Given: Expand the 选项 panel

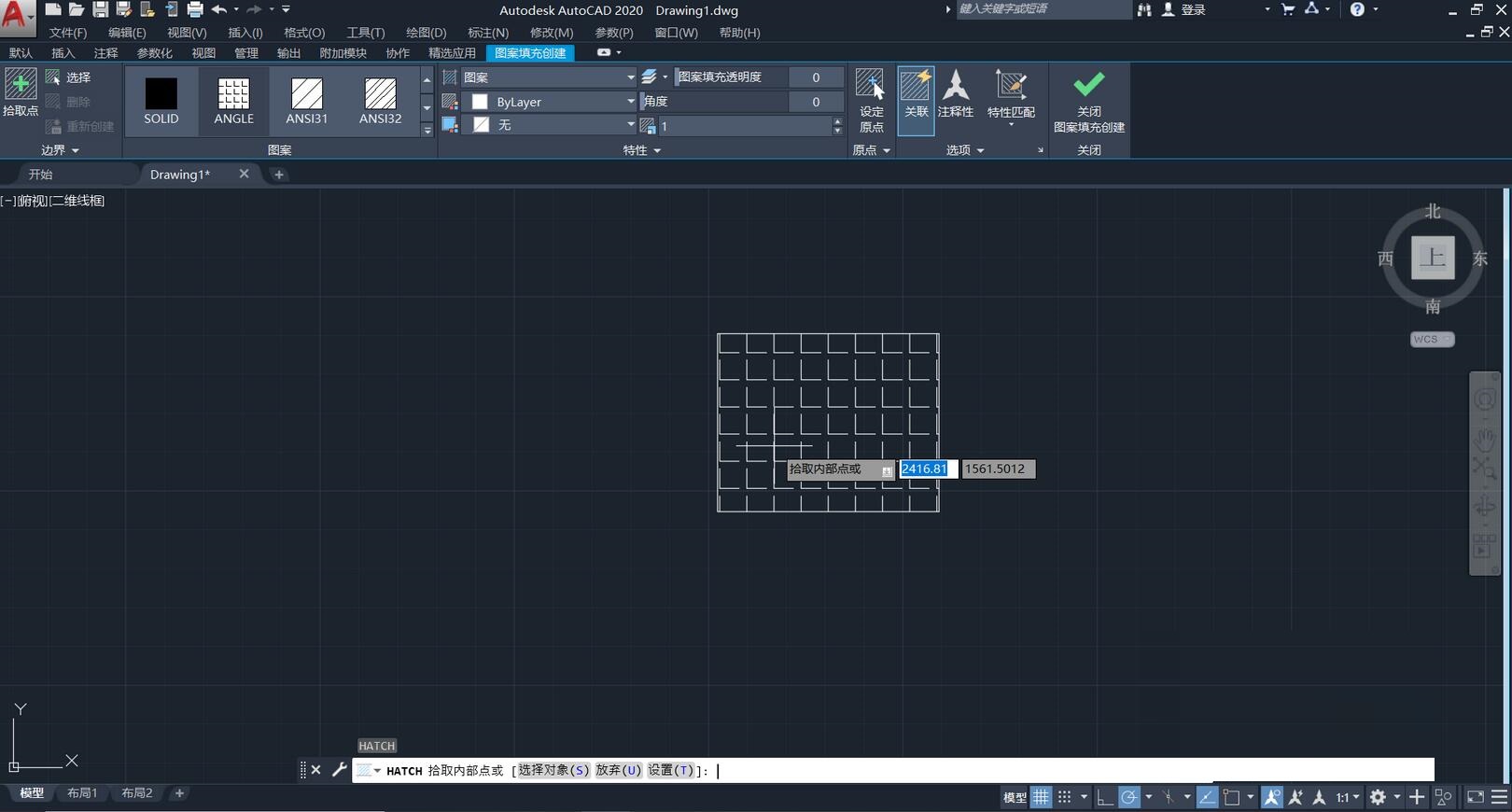Looking at the screenshot, I should coord(965,149).
